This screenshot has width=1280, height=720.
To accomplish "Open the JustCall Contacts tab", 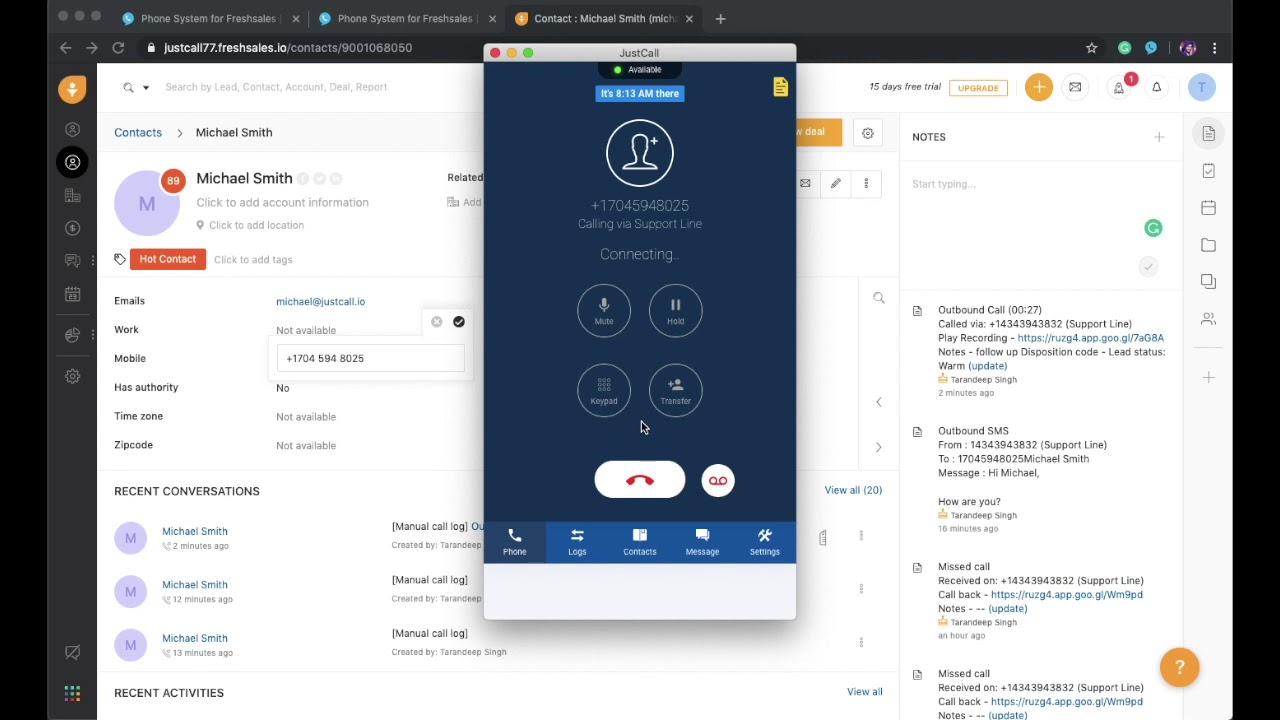I will [x=640, y=541].
